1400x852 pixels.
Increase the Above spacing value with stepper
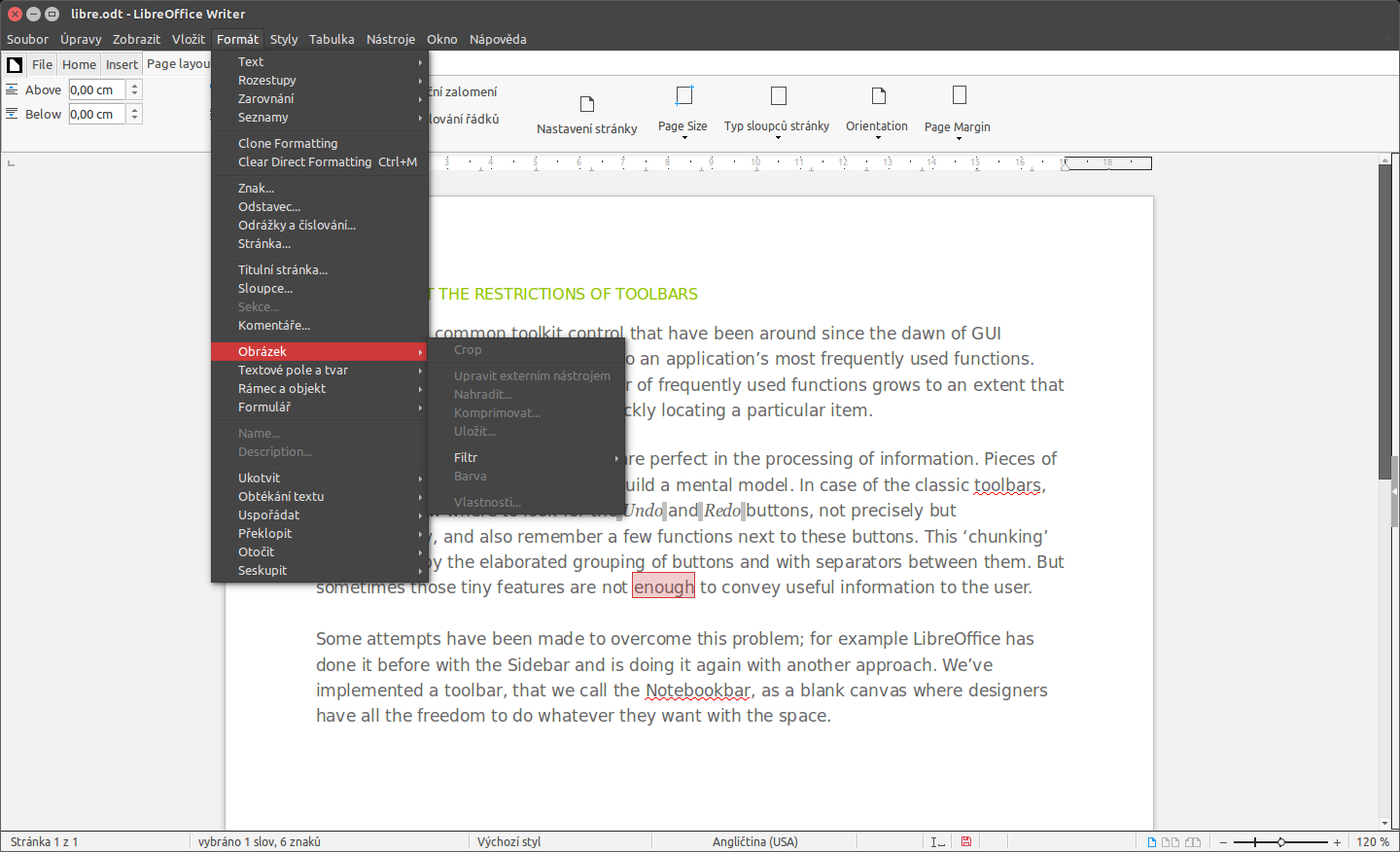coord(135,86)
